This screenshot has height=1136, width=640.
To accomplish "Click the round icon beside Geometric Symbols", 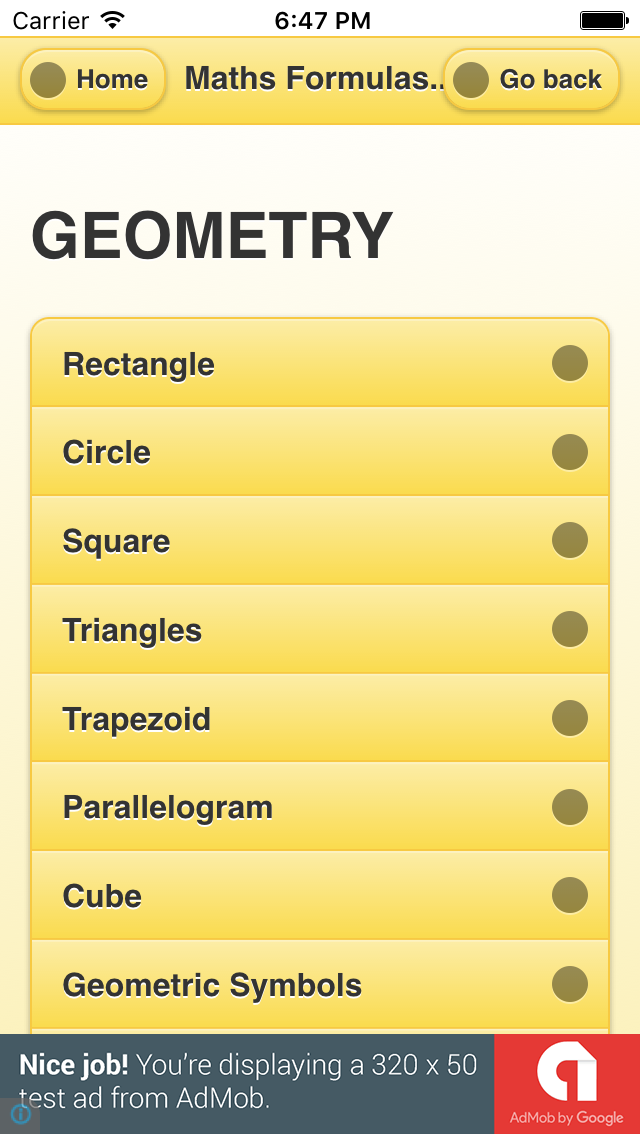I will (570, 984).
